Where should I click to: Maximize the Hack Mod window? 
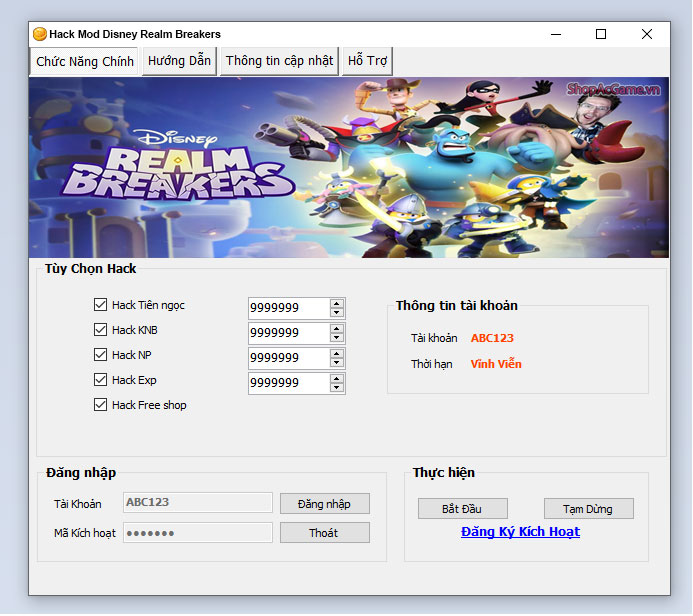click(601, 34)
